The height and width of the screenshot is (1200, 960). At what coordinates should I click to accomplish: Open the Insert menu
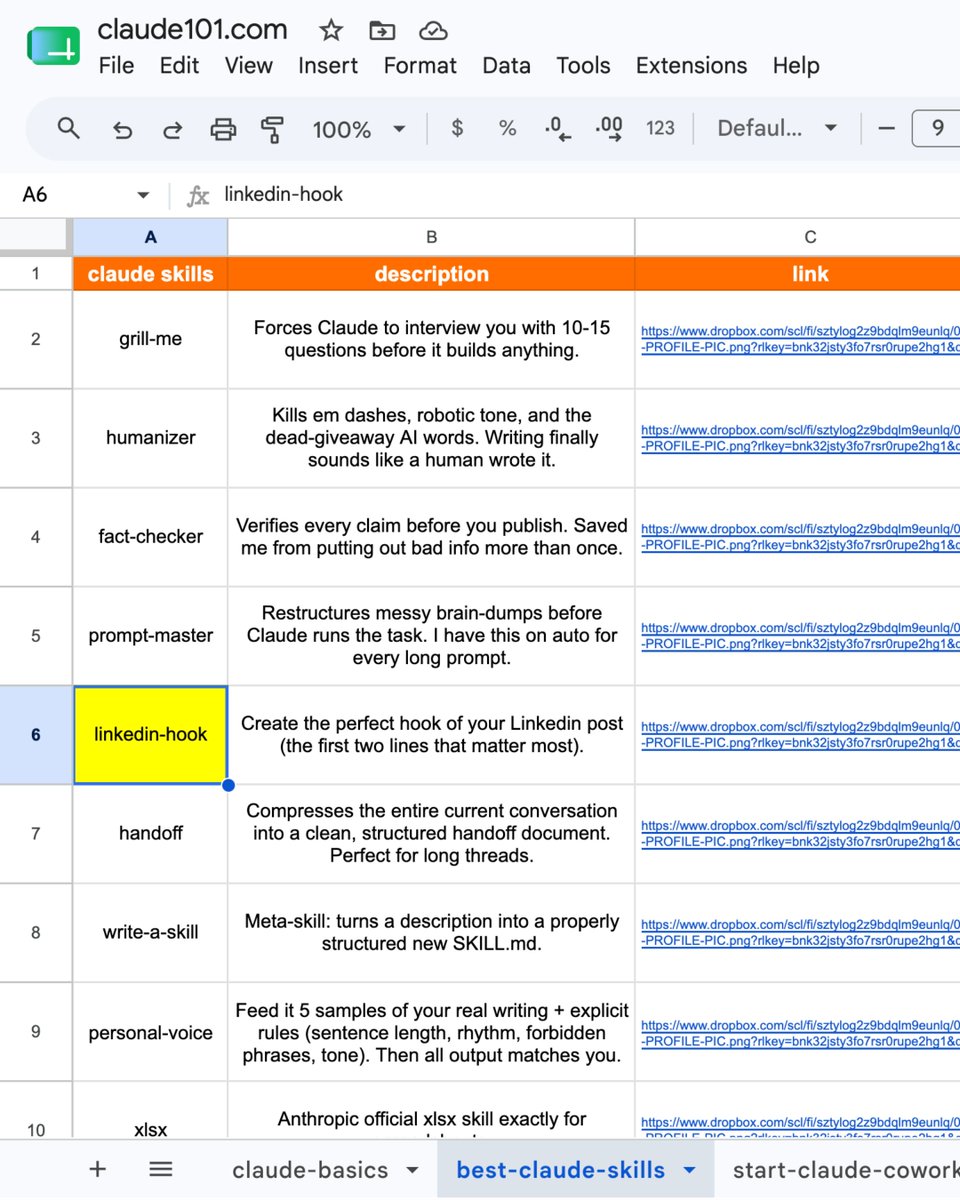pos(328,66)
